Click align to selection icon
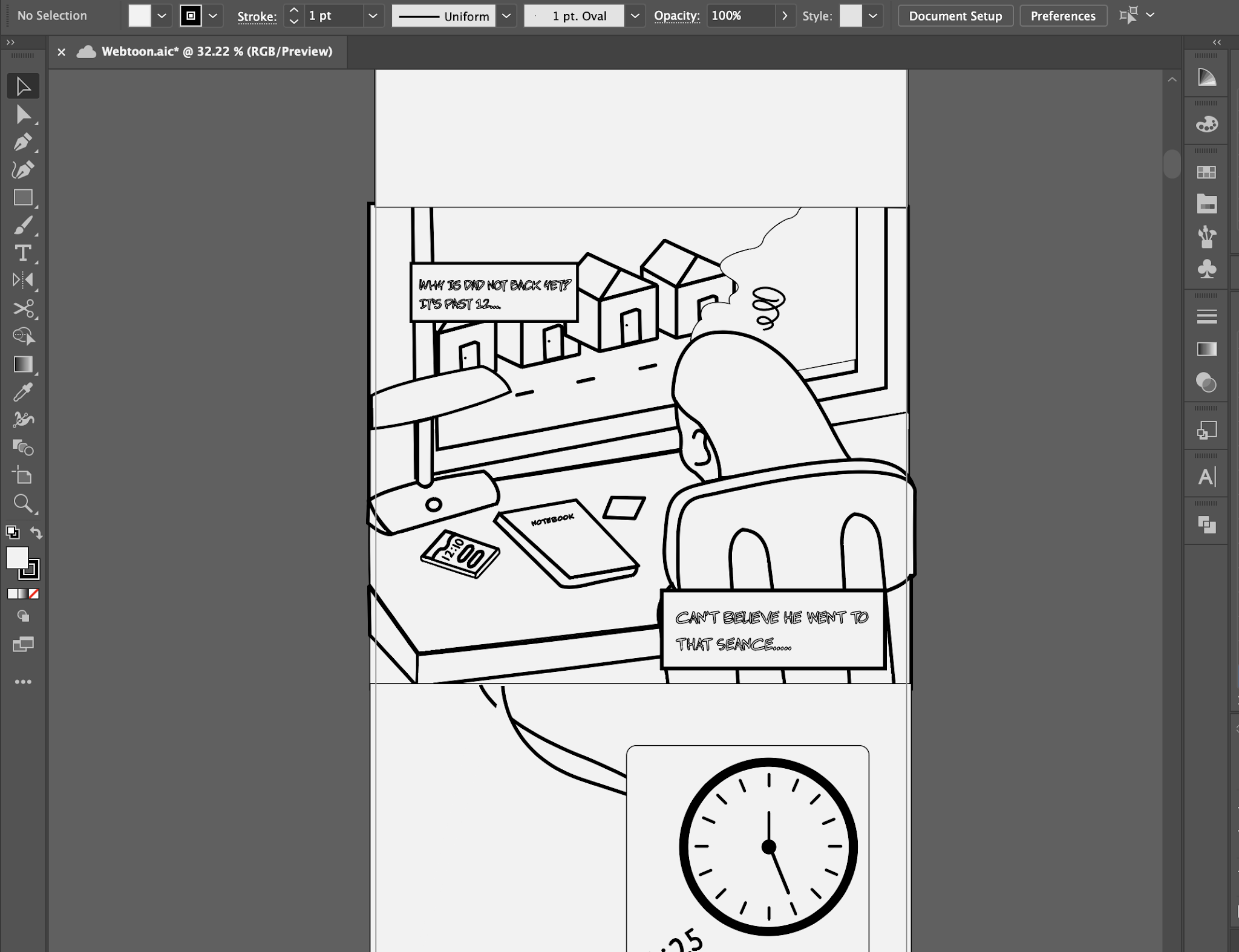 (x=1128, y=16)
